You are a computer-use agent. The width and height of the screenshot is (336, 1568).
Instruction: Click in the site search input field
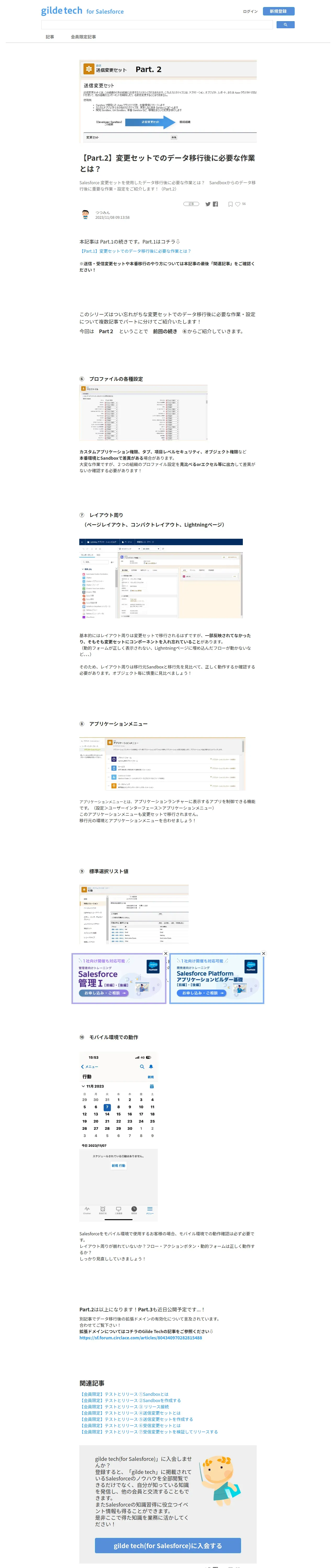pyautogui.click(x=157, y=25)
